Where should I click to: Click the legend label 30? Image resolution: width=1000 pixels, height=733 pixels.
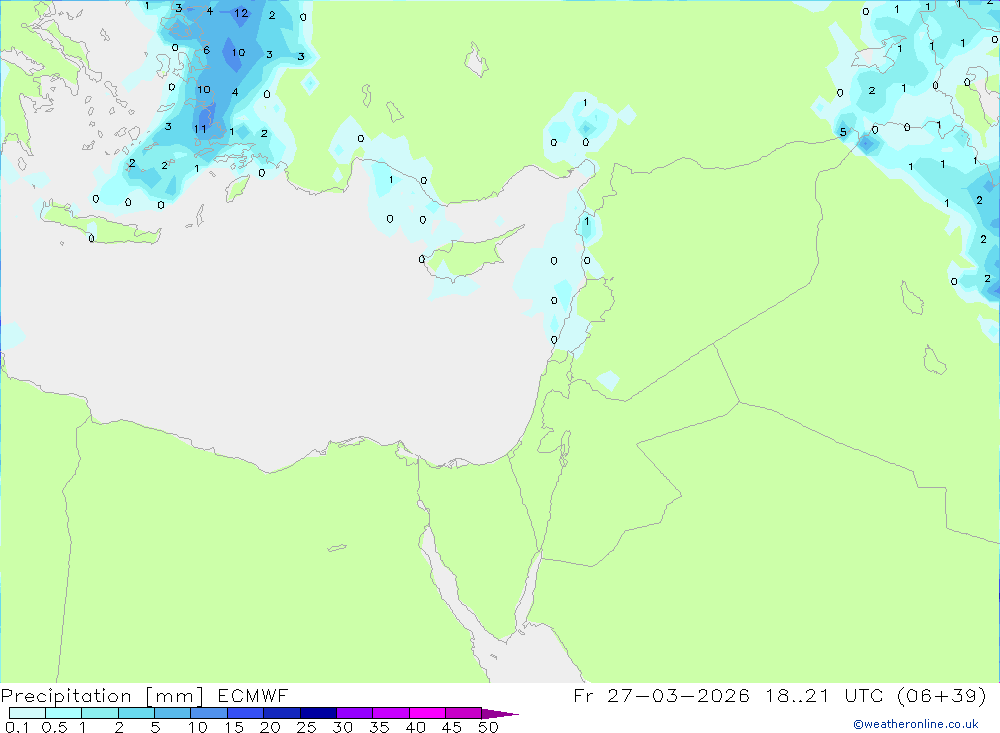tap(343, 727)
